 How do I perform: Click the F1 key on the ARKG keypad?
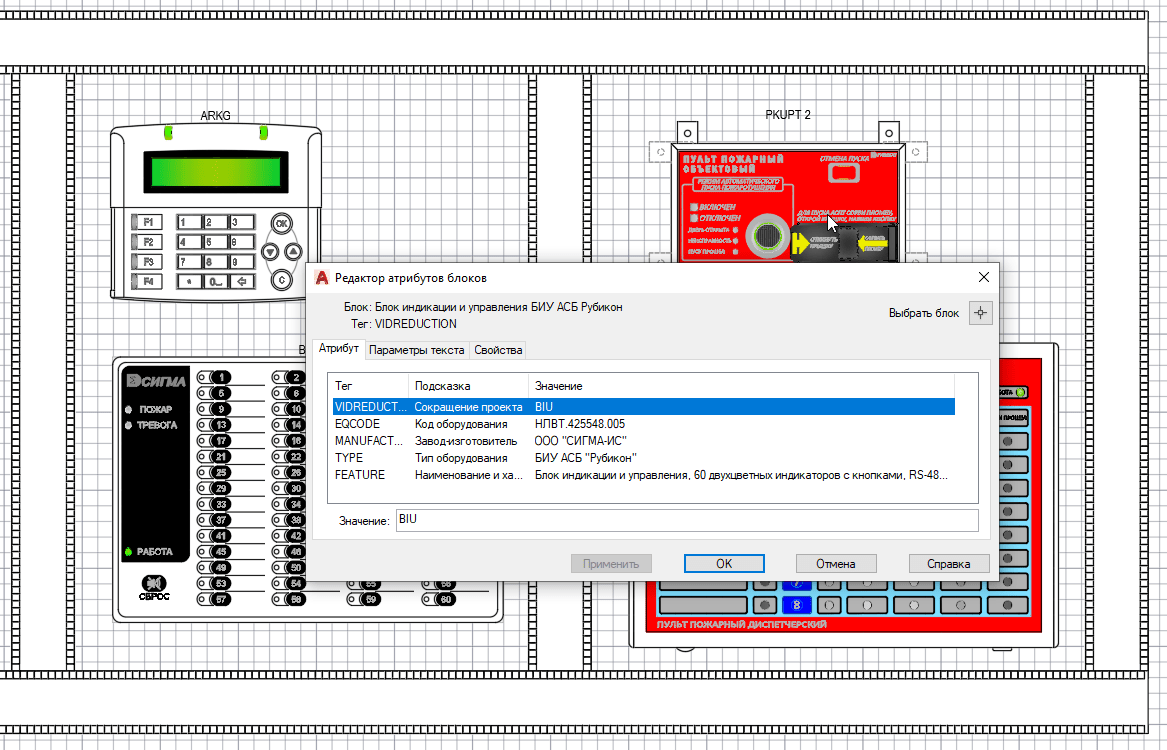coord(147,222)
